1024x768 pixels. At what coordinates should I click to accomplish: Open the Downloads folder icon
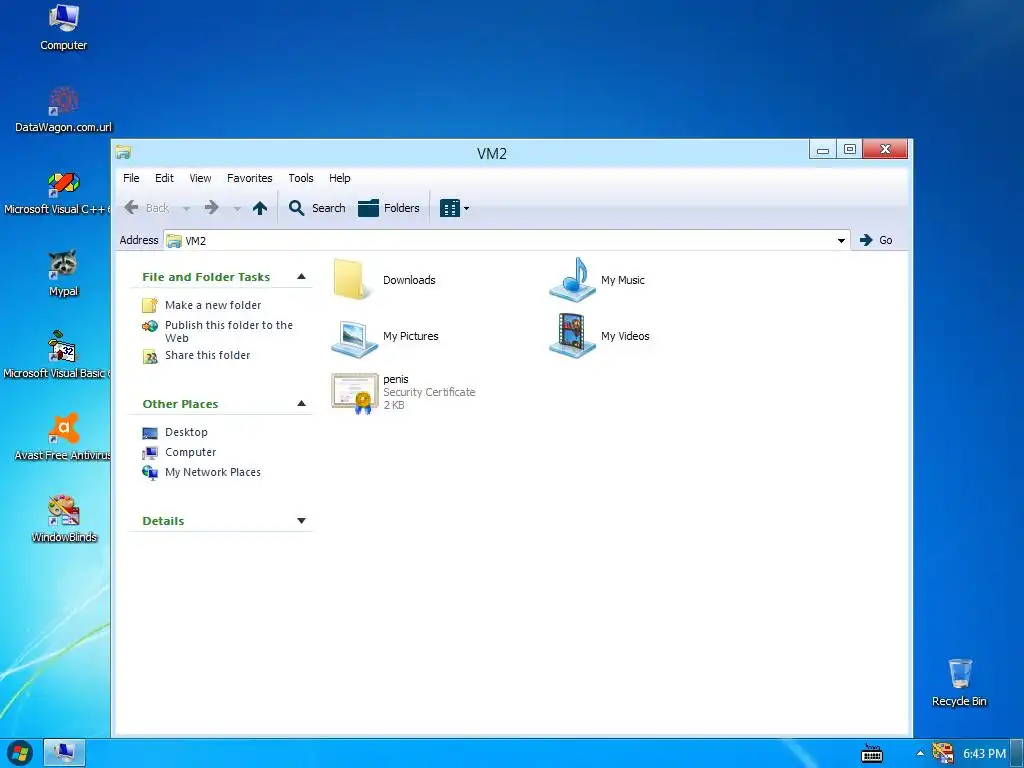coord(353,279)
